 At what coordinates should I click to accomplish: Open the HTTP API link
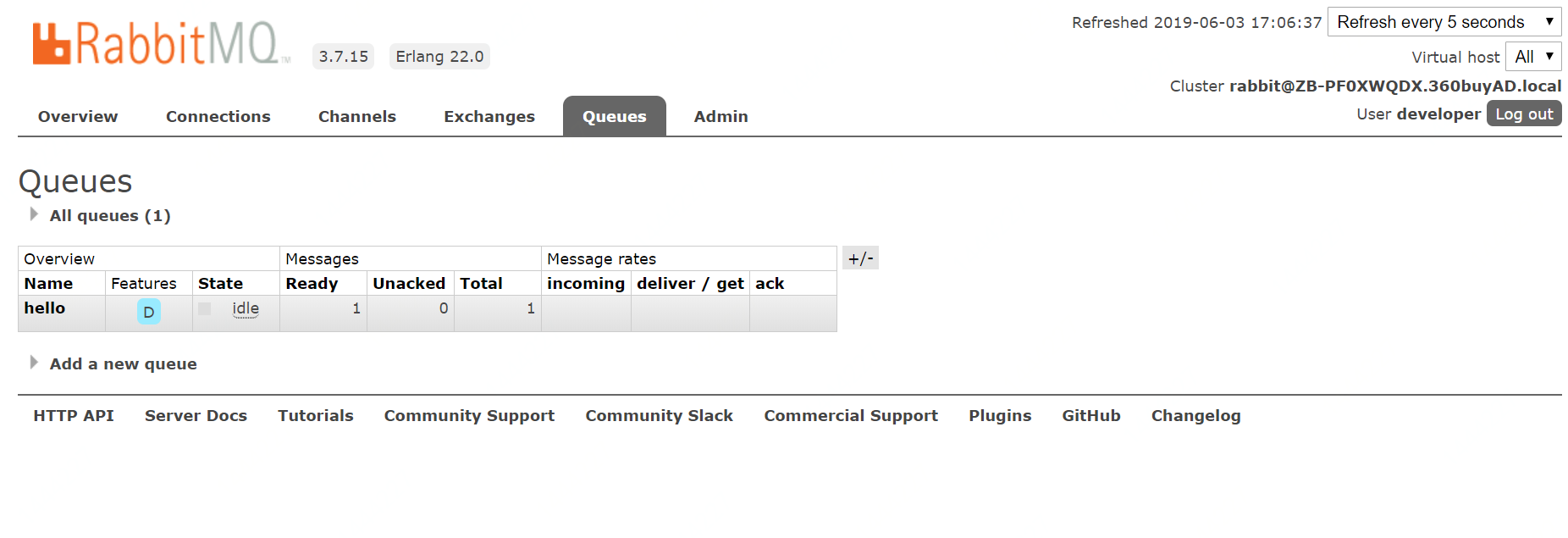tap(74, 416)
